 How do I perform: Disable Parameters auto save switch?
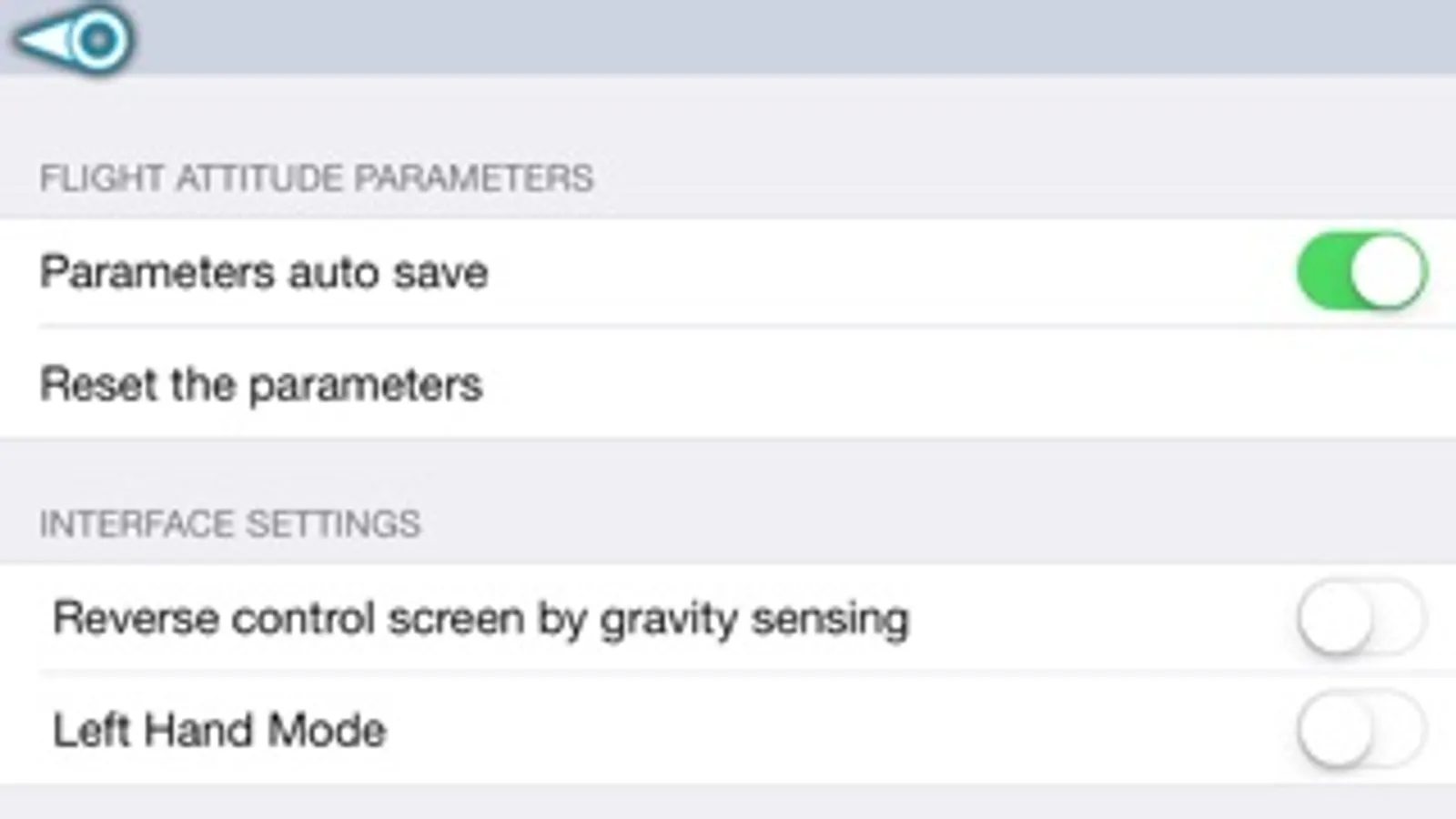(x=1361, y=271)
